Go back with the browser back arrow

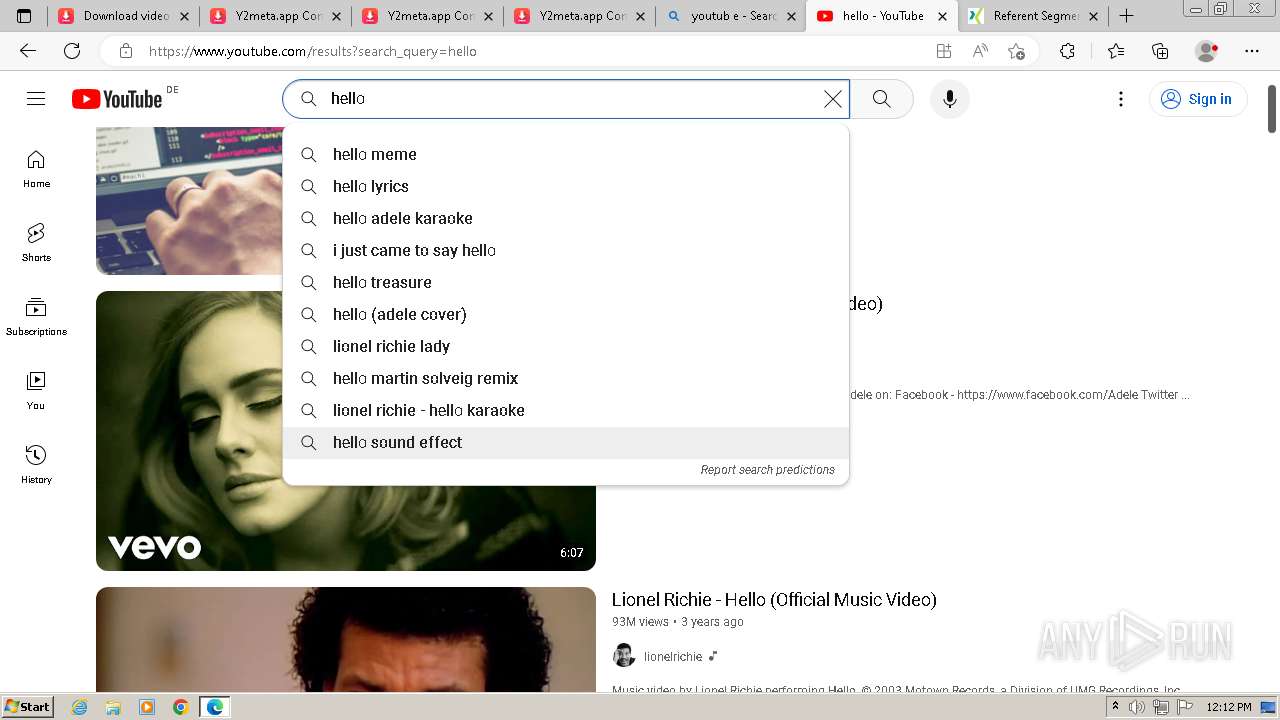click(28, 51)
